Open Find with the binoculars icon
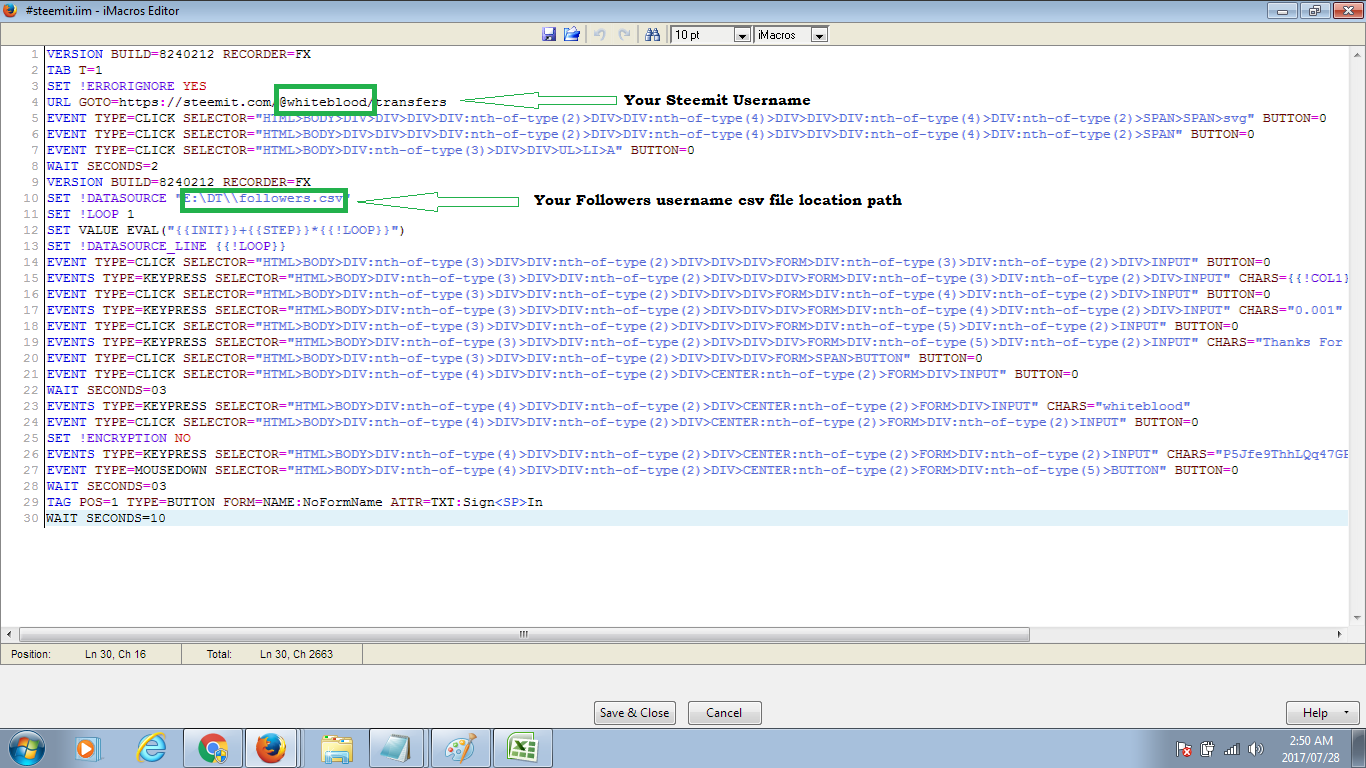This screenshot has height=768, width=1366. pos(652,34)
